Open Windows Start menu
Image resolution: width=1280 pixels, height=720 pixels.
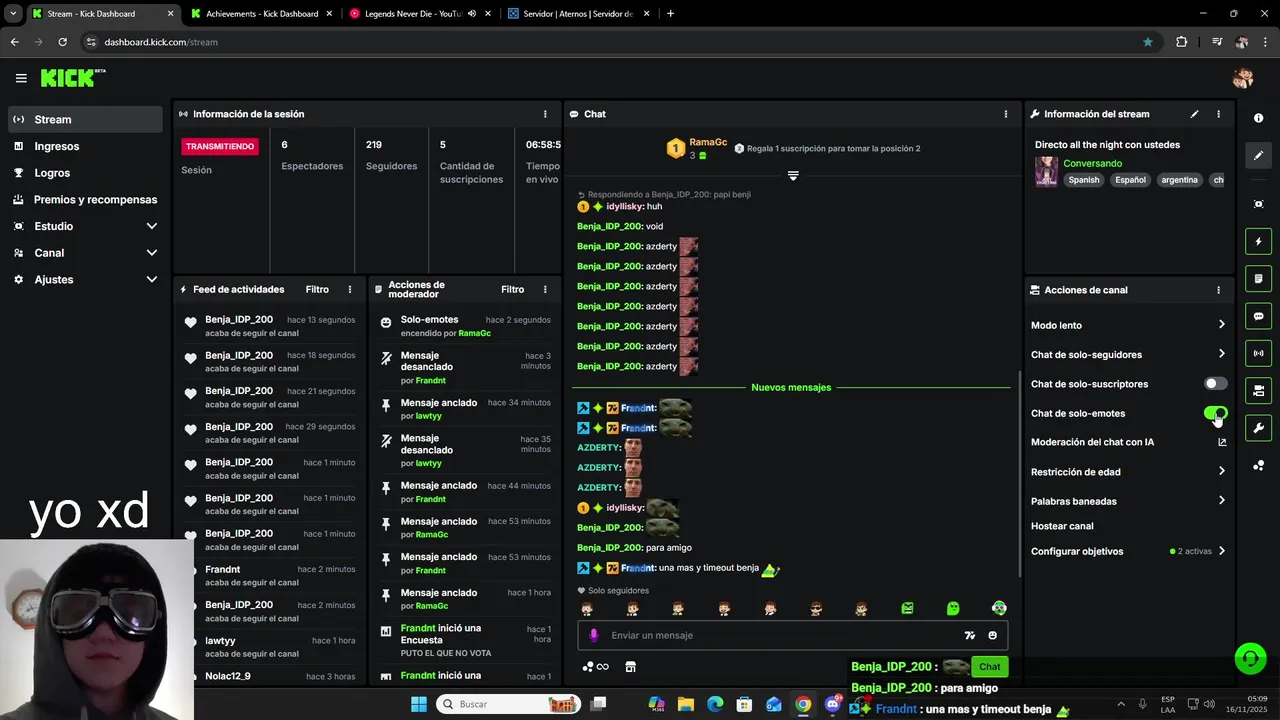418,704
